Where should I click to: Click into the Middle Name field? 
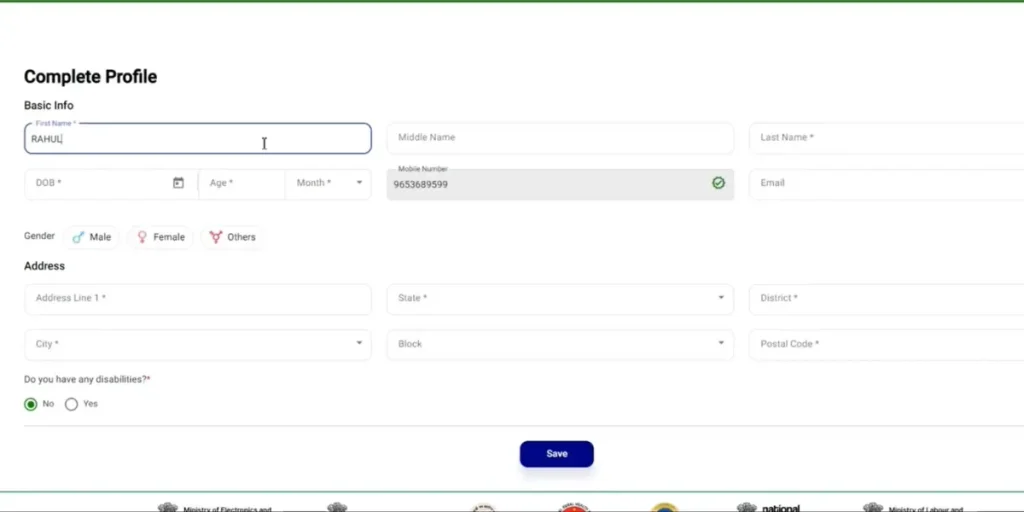[559, 138]
